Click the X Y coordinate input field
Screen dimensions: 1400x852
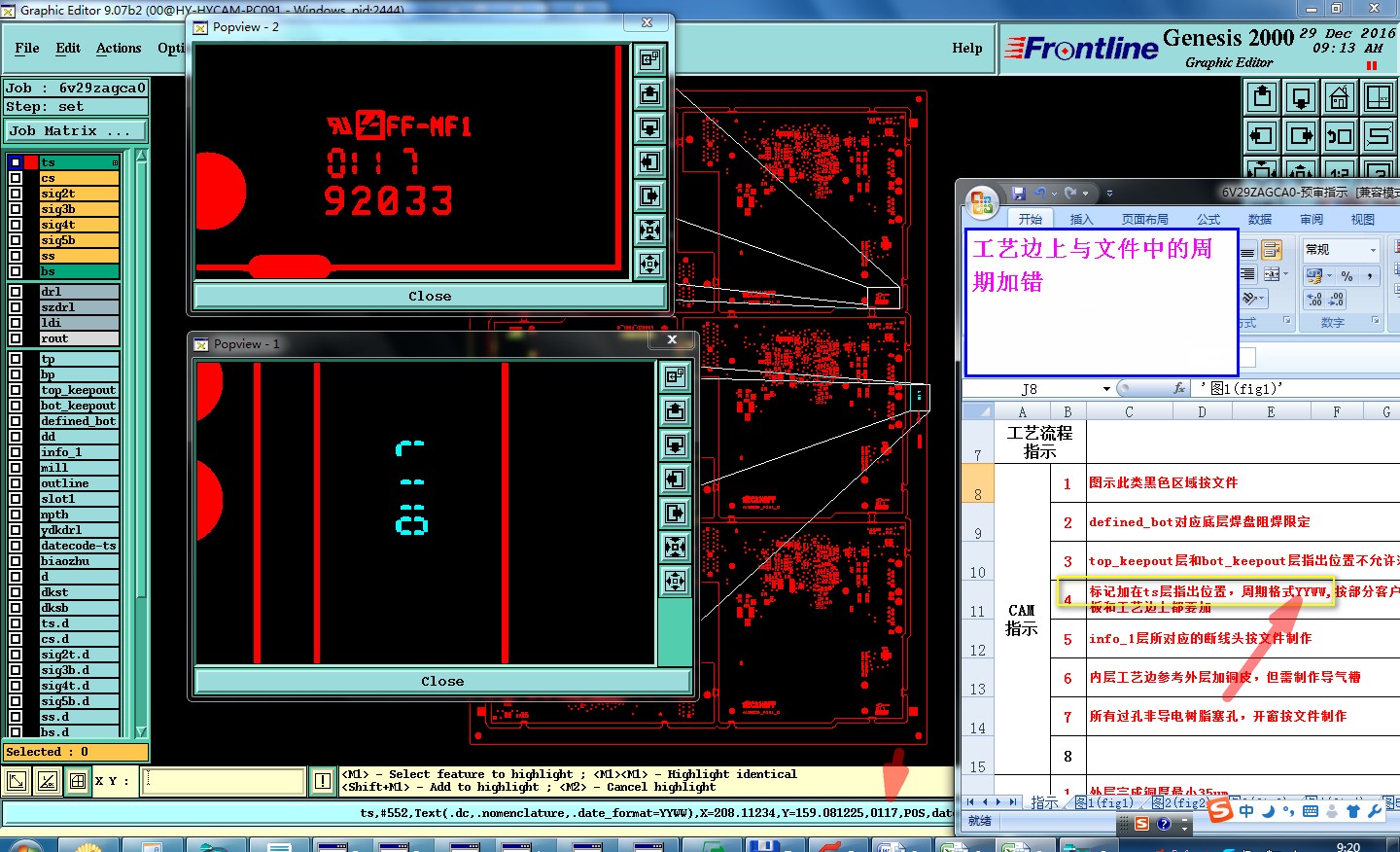pos(224,780)
